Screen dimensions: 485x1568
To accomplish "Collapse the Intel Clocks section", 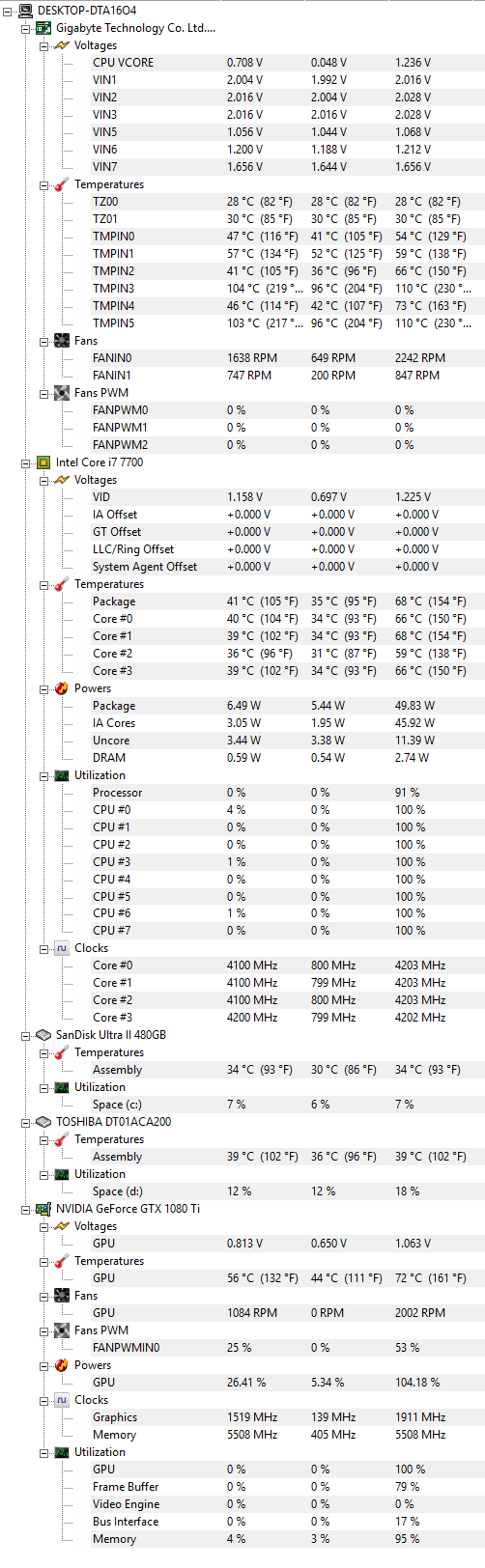I will click(43, 949).
